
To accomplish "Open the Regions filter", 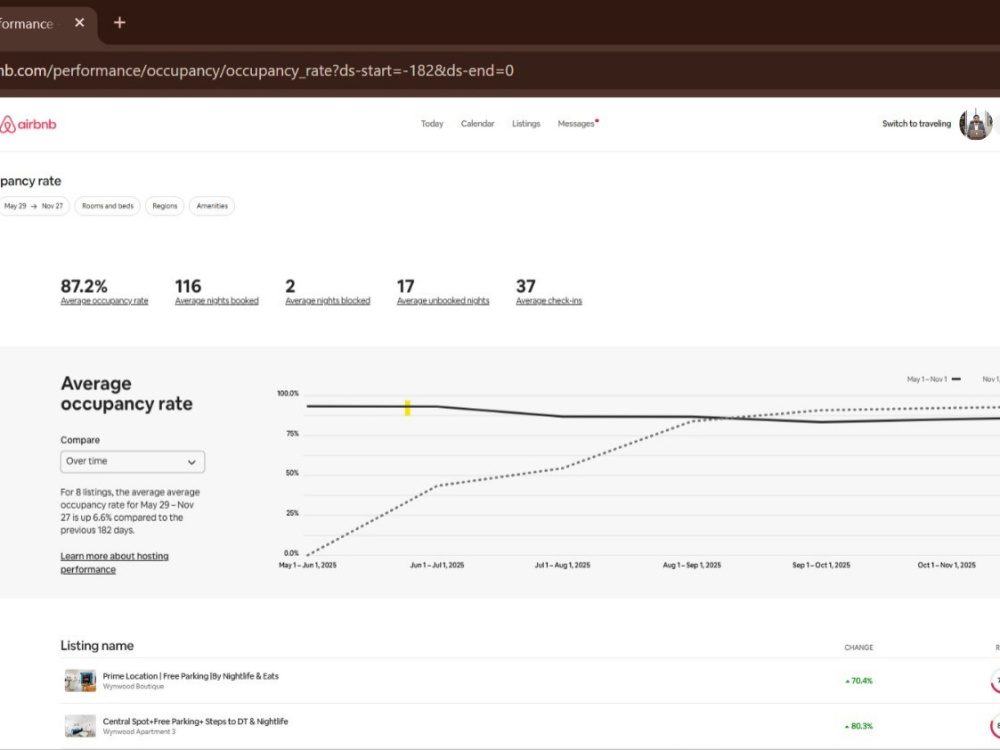I will point(165,206).
